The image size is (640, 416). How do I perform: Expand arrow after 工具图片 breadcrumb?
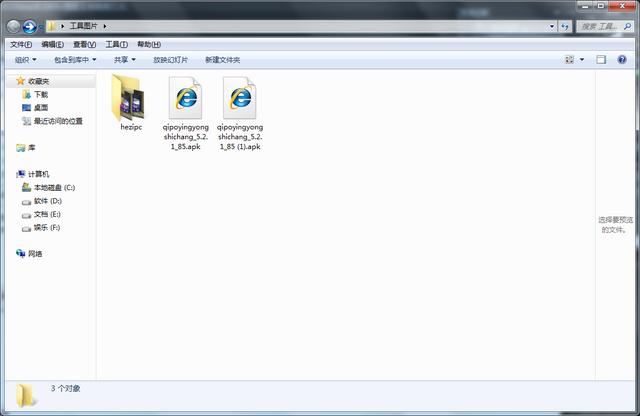click(x=104, y=27)
